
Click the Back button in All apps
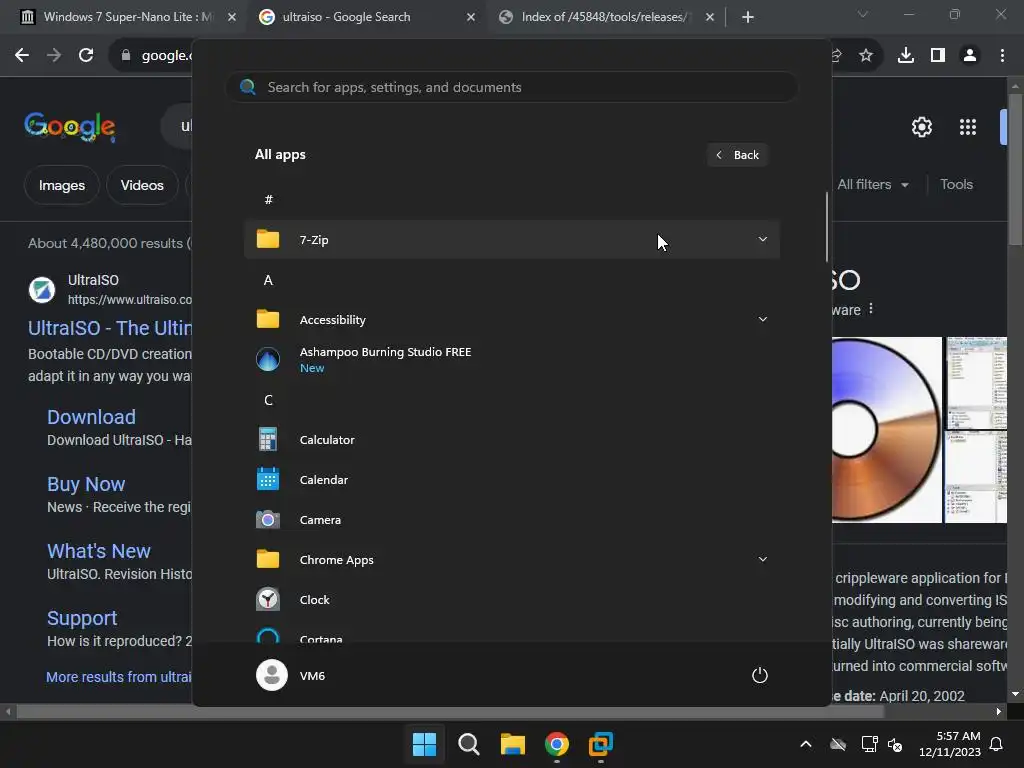tap(737, 155)
